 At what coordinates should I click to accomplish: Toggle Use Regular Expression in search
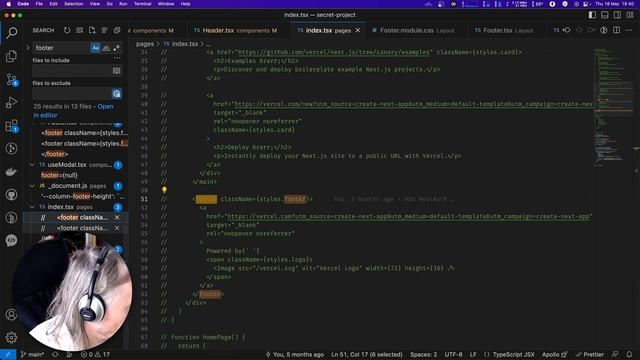coord(117,48)
